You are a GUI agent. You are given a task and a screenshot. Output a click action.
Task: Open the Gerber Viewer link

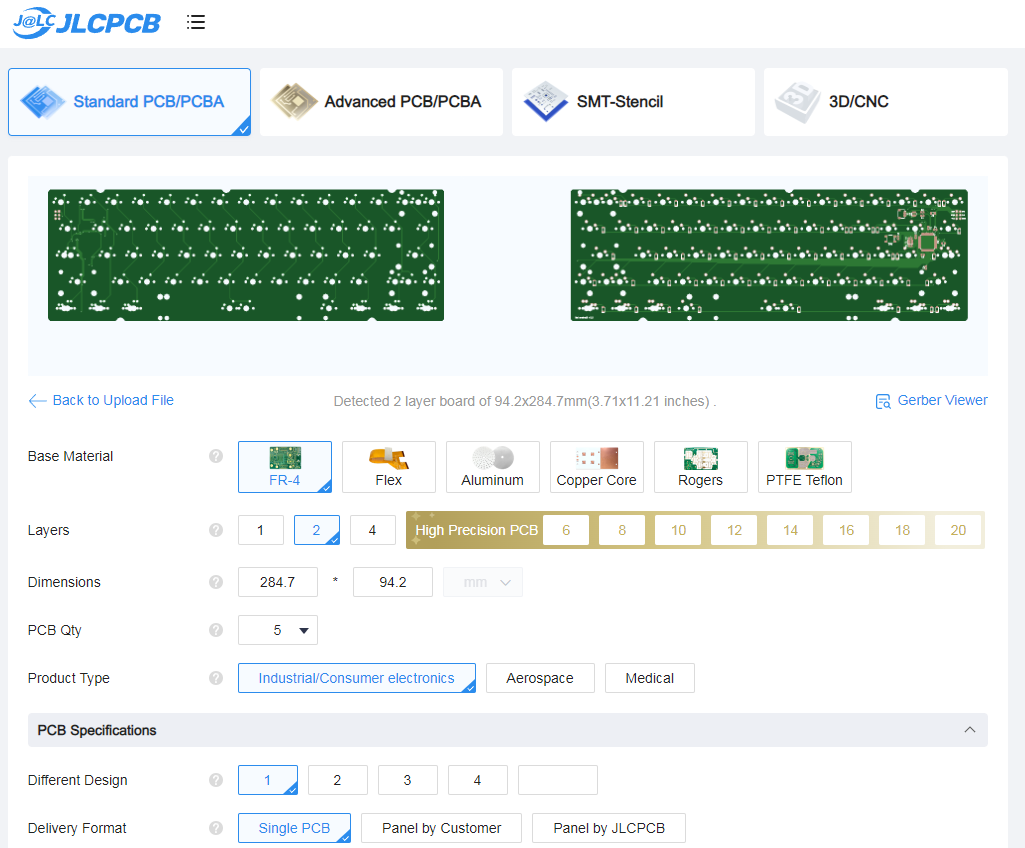(942, 400)
